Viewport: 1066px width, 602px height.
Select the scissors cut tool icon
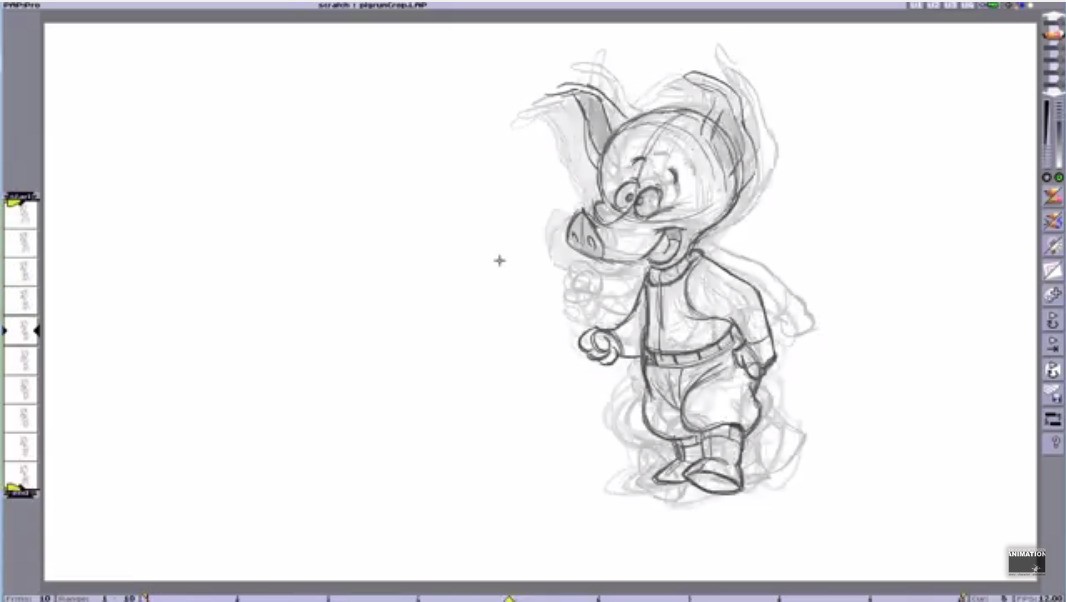pyautogui.click(x=1053, y=247)
